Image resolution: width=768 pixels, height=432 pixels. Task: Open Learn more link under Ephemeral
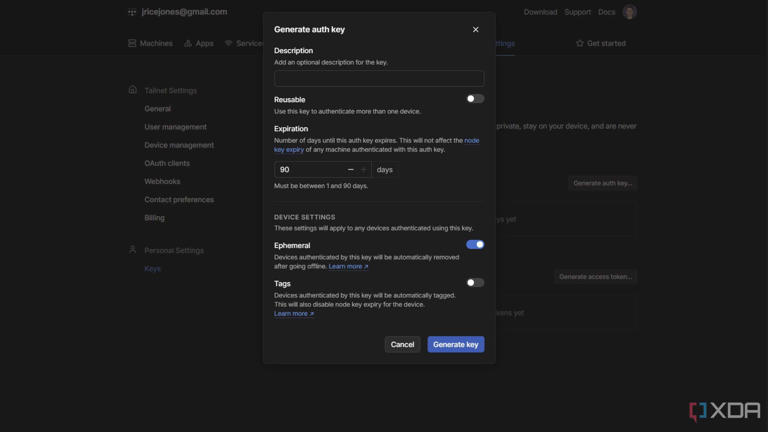tap(348, 267)
